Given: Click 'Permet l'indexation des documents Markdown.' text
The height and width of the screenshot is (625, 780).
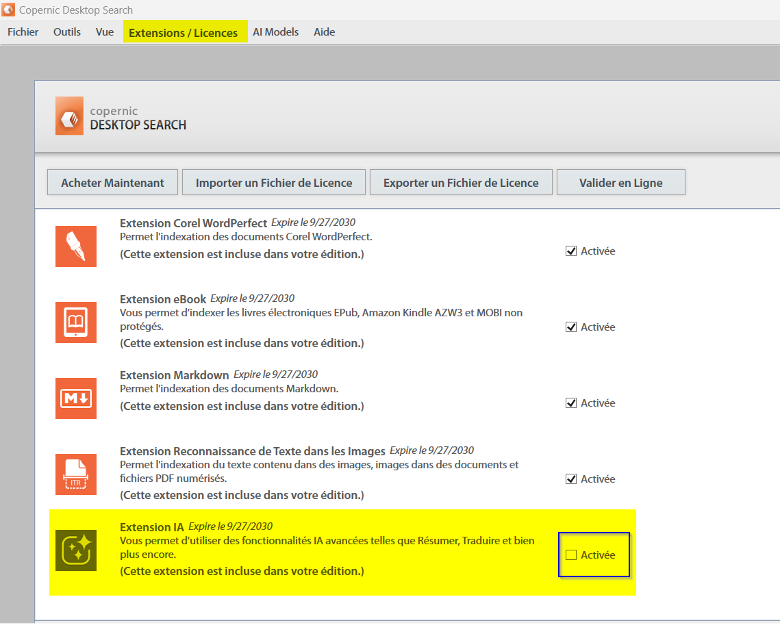Looking at the screenshot, I should point(229,389).
